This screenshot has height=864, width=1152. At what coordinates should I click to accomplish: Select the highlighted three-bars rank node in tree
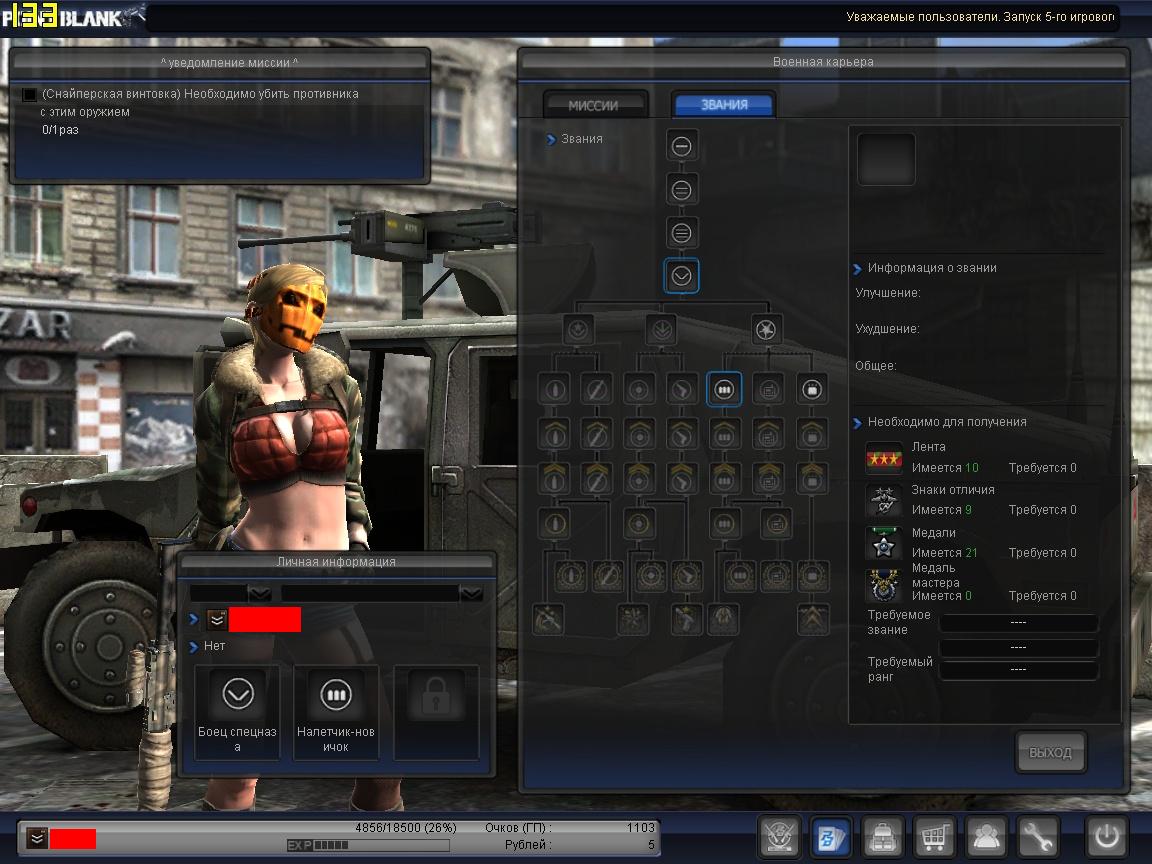[x=724, y=389]
